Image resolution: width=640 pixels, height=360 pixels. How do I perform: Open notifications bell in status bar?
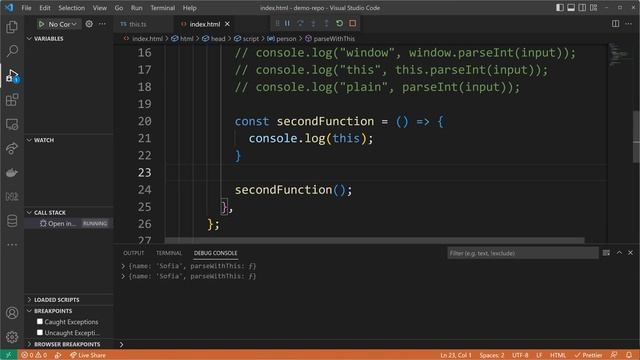point(629,355)
